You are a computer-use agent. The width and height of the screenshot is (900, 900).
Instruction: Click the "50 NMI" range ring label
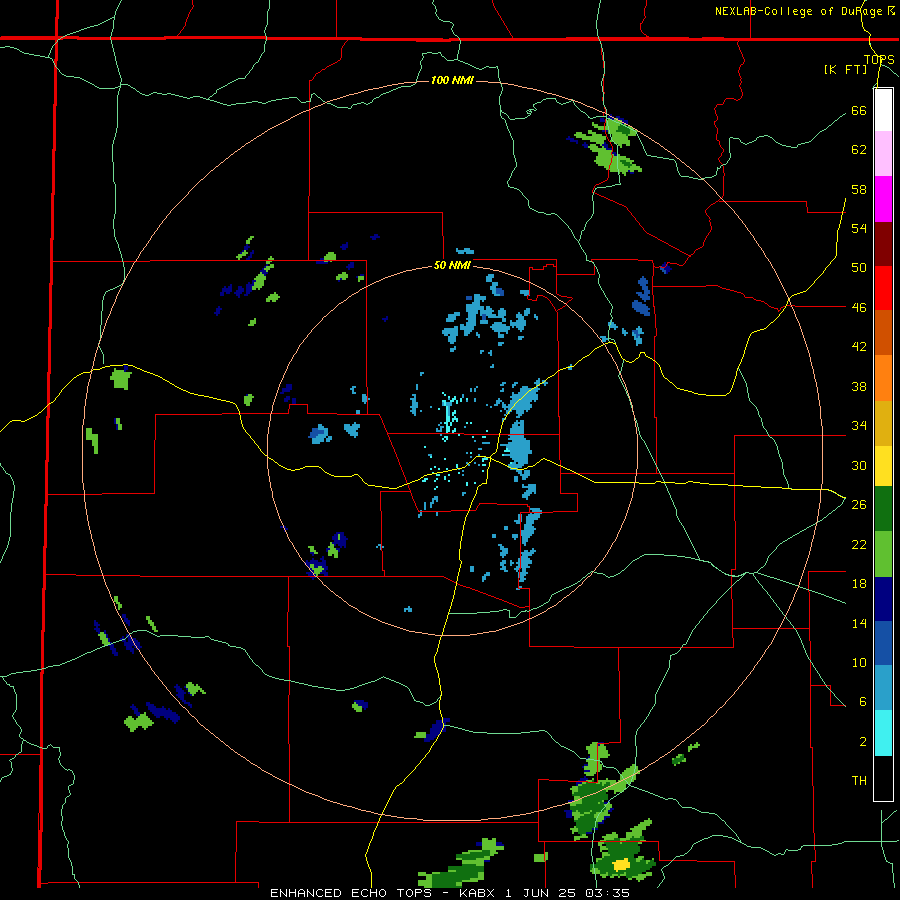(x=452, y=265)
